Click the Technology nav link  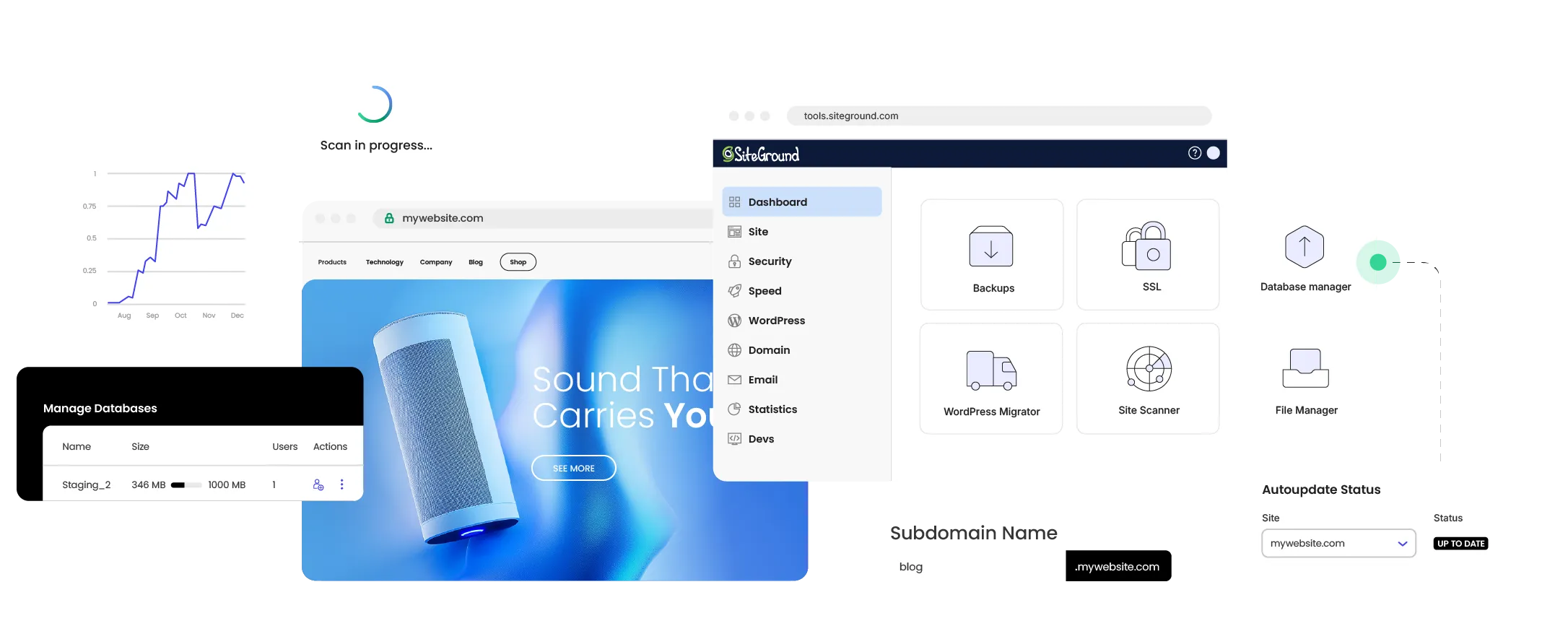click(384, 262)
